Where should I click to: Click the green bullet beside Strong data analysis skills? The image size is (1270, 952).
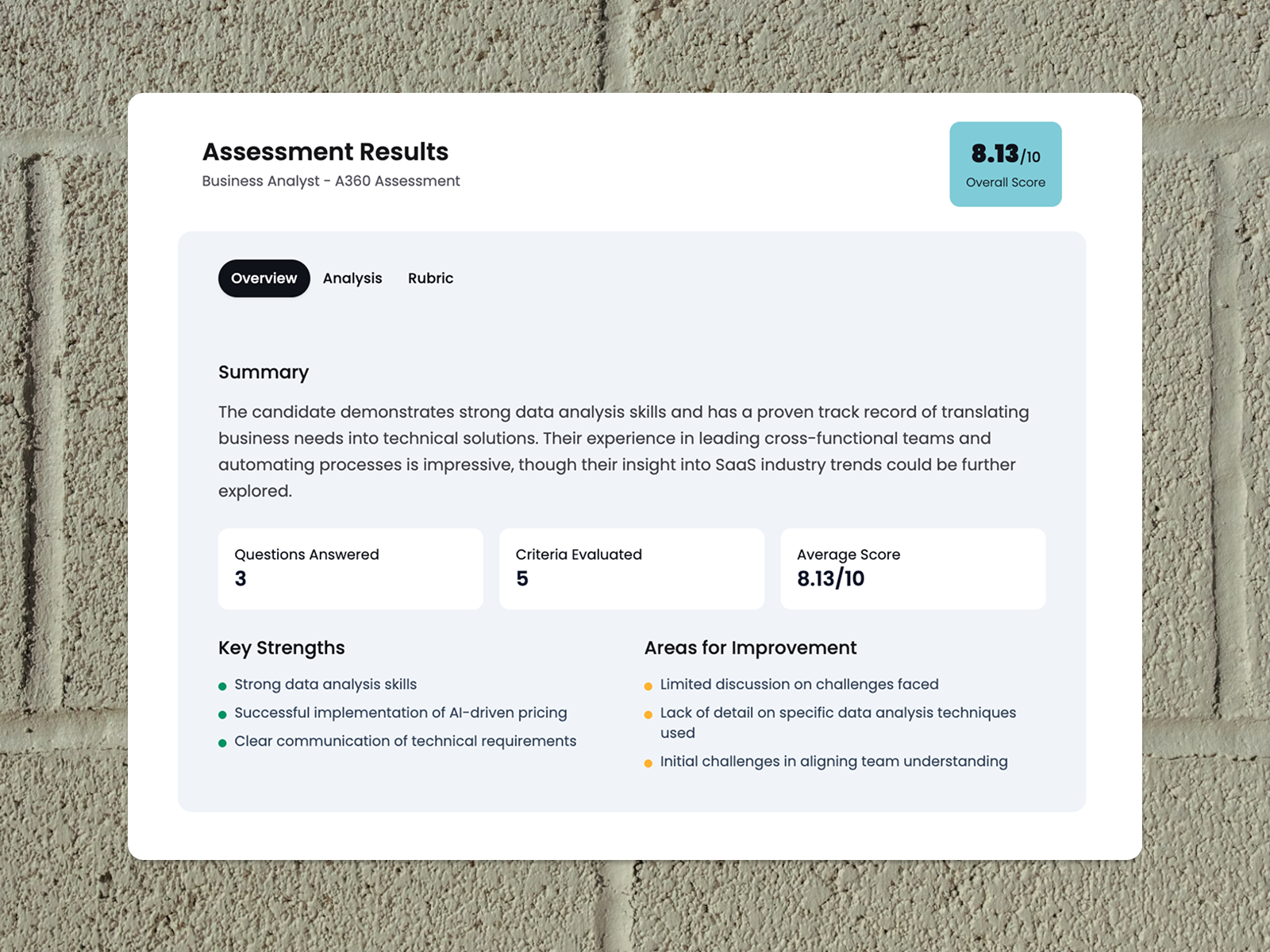click(x=223, y=685)
